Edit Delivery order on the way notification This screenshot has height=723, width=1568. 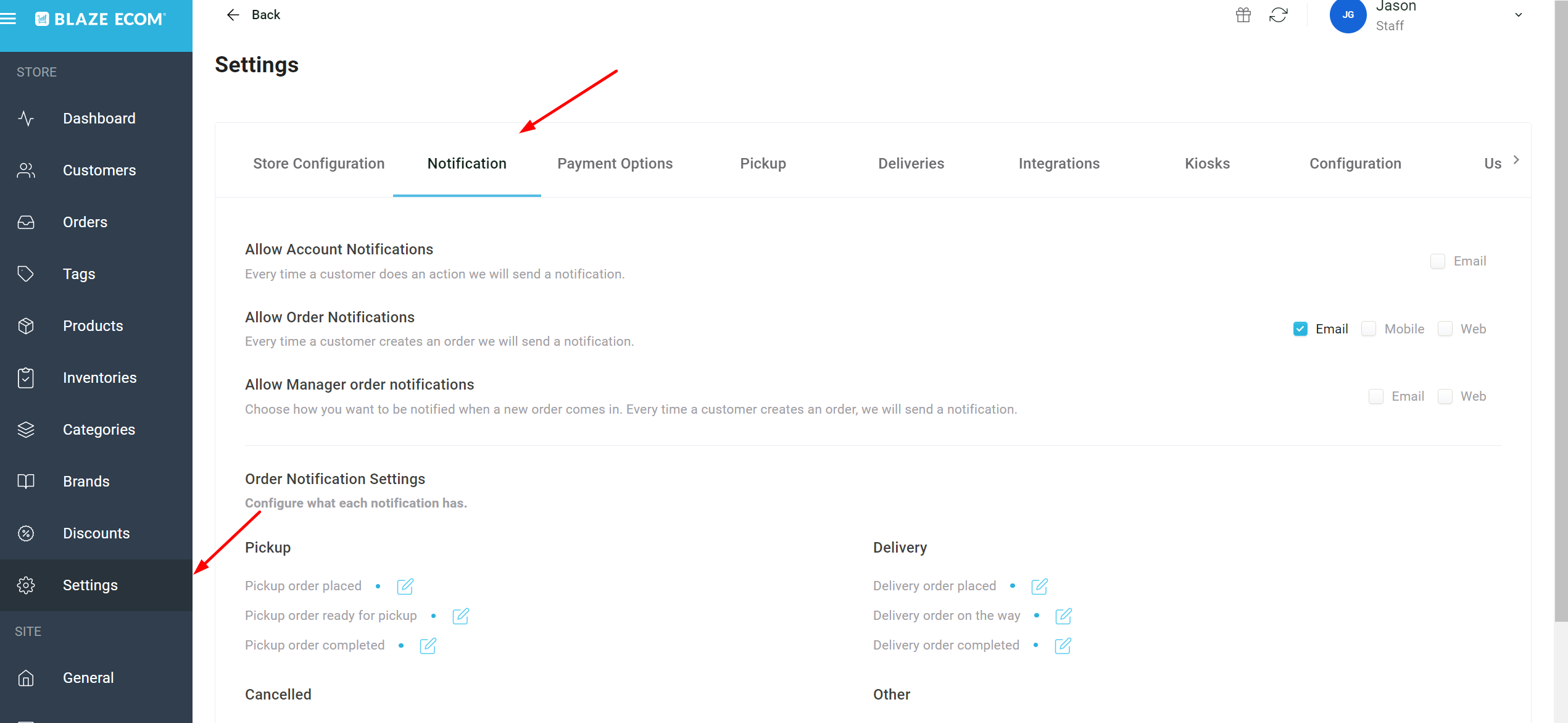pos(1063,616)
